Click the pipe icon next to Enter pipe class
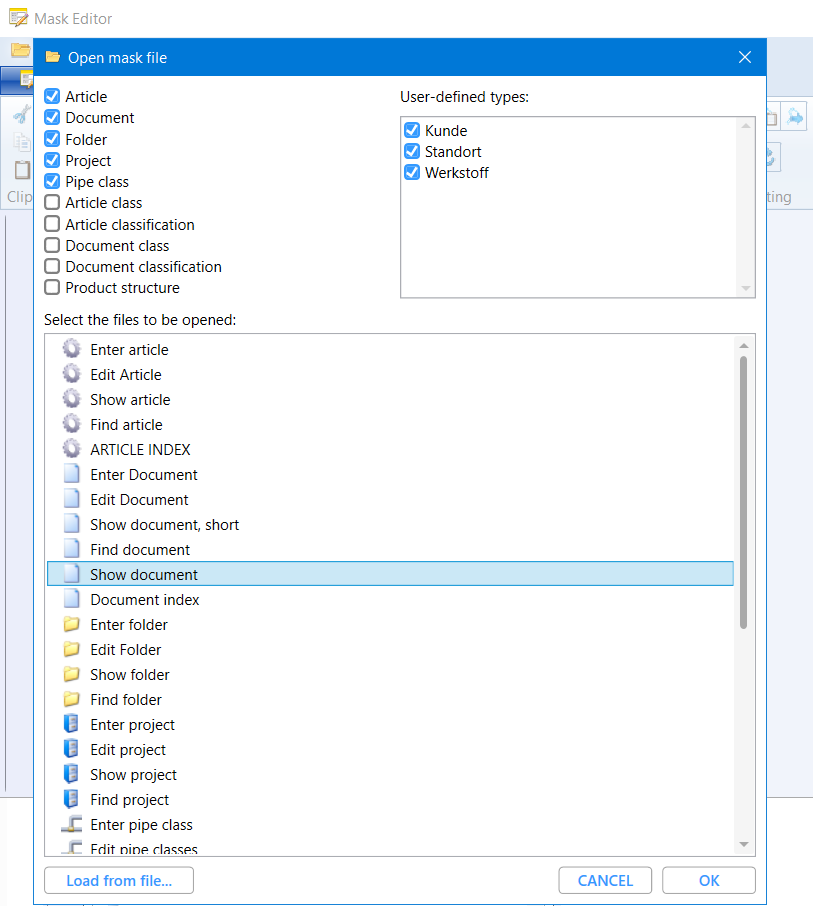The width and height of the screenshot is (813, 906). (71, 824)
